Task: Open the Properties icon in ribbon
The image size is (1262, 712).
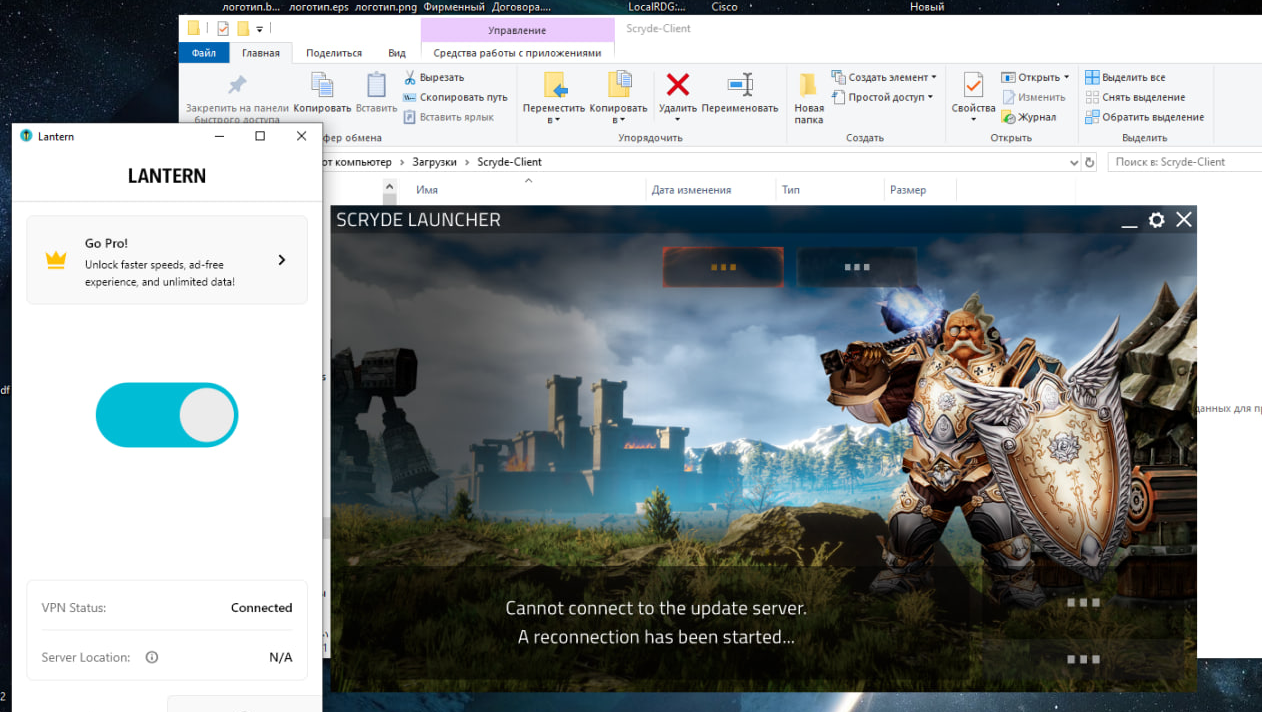Action: (x=972, y=86)
